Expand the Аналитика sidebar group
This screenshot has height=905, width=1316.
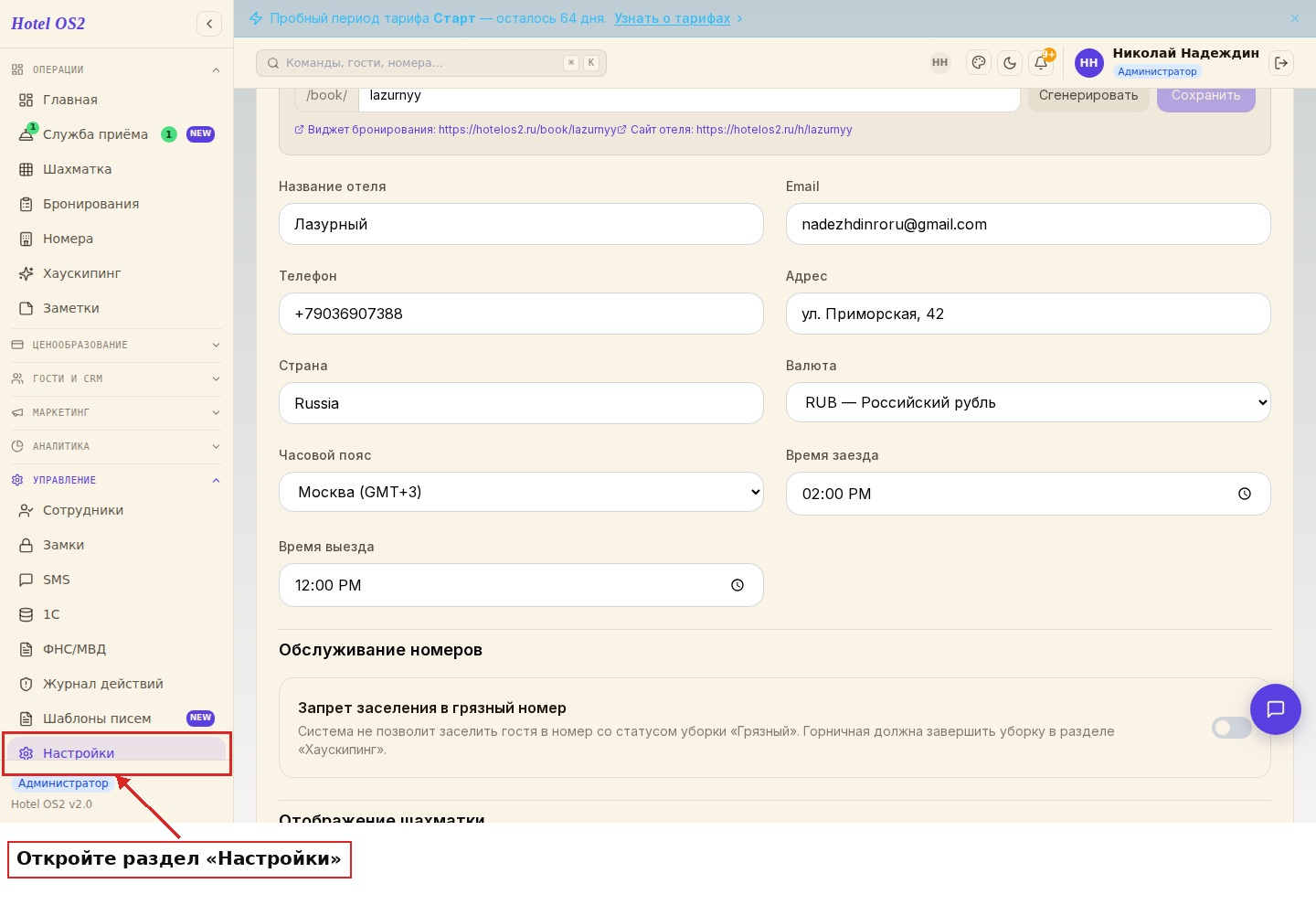point(117,446)
